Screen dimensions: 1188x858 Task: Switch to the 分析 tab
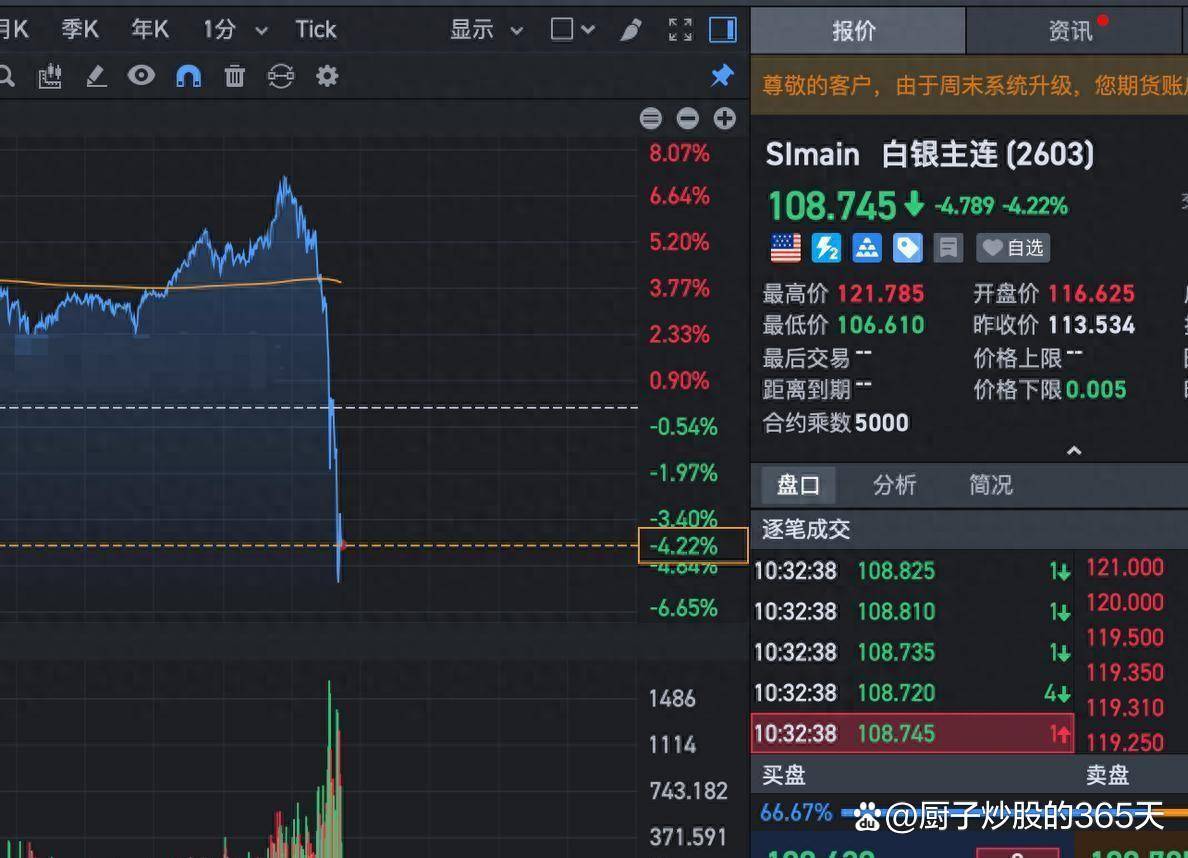[895, 485]
